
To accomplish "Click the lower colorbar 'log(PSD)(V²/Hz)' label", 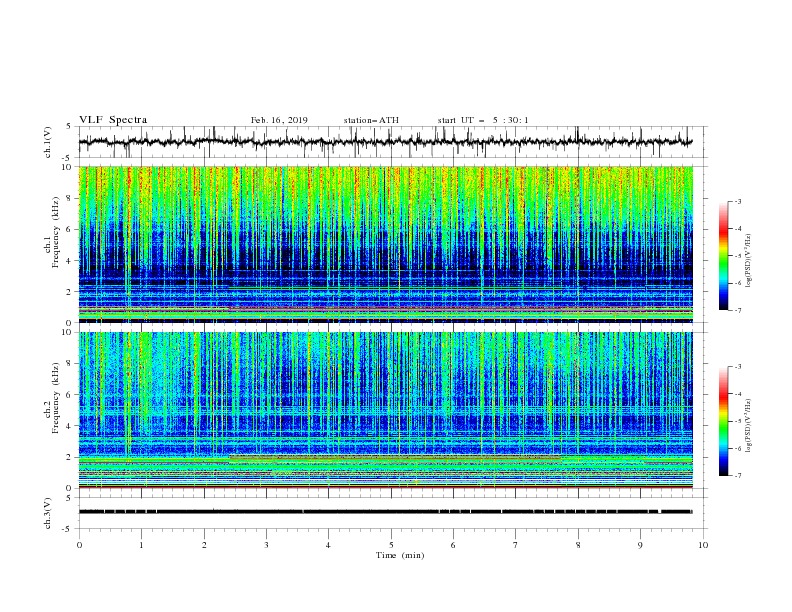I will click(x=749, y=427).
